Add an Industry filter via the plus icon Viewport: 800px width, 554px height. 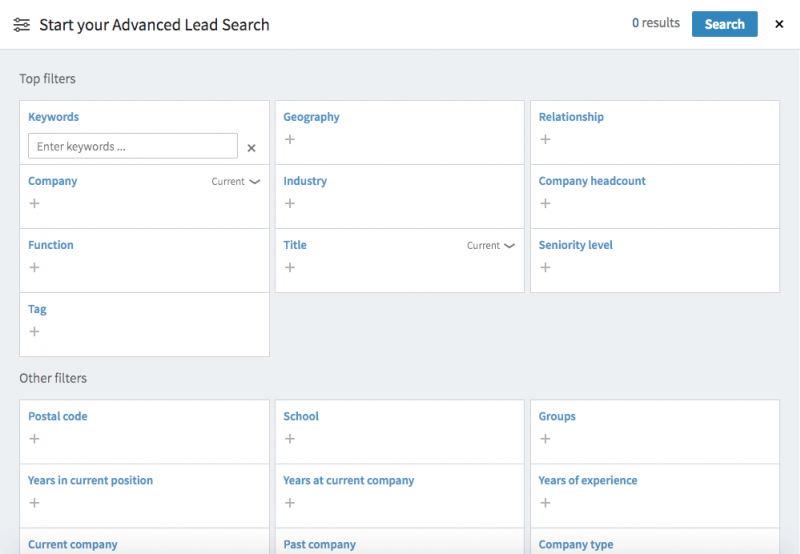(x=290, y=203)
